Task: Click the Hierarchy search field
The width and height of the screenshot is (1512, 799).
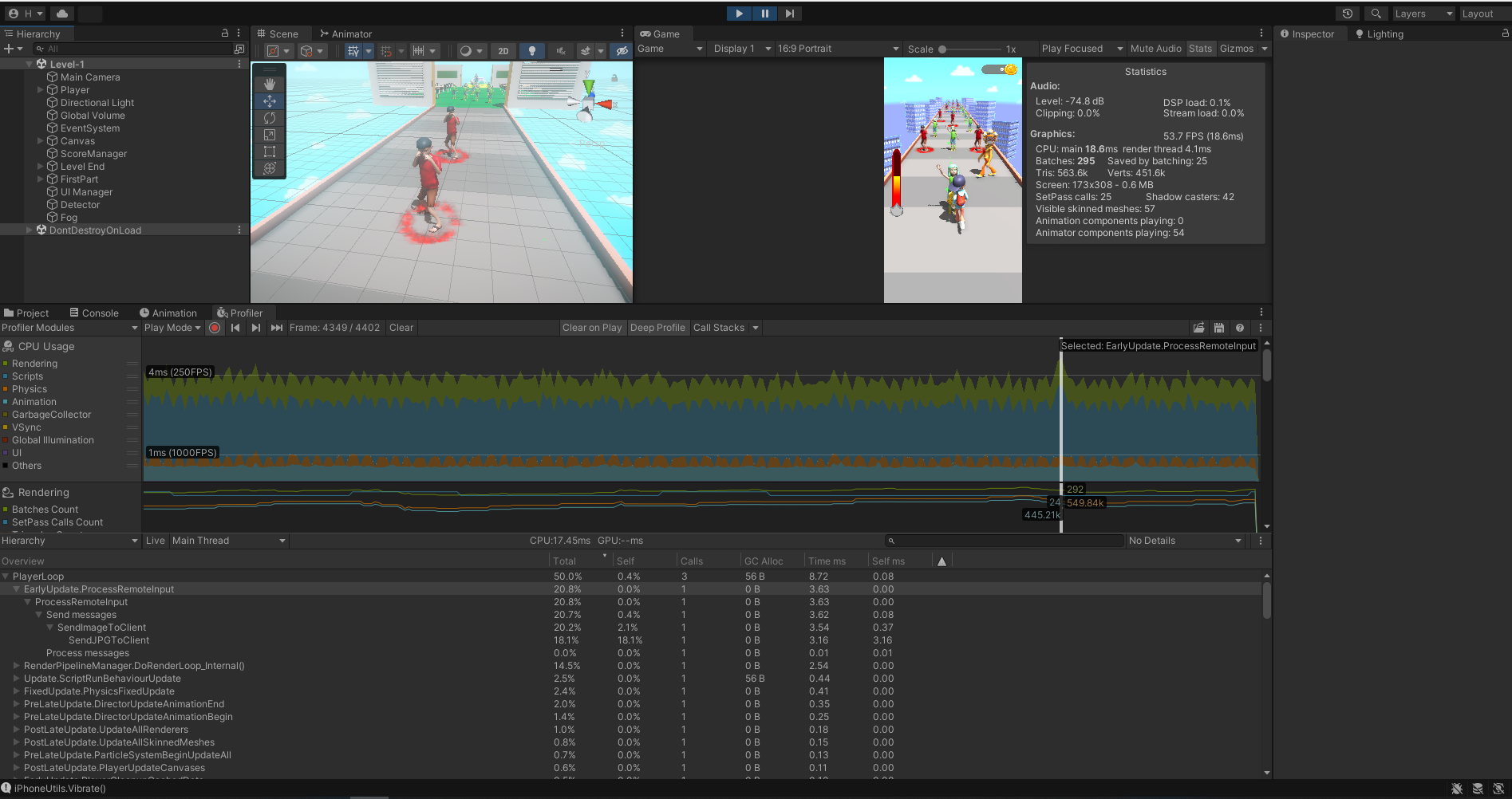Action: point(132,49)
